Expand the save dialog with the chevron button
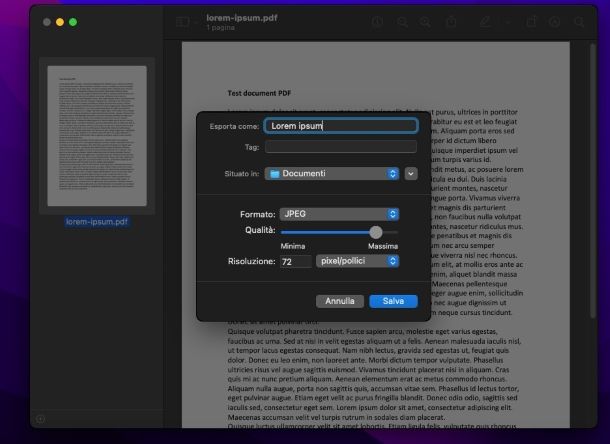This screenshot has width=610, height=444. click(x=411, y=174)
